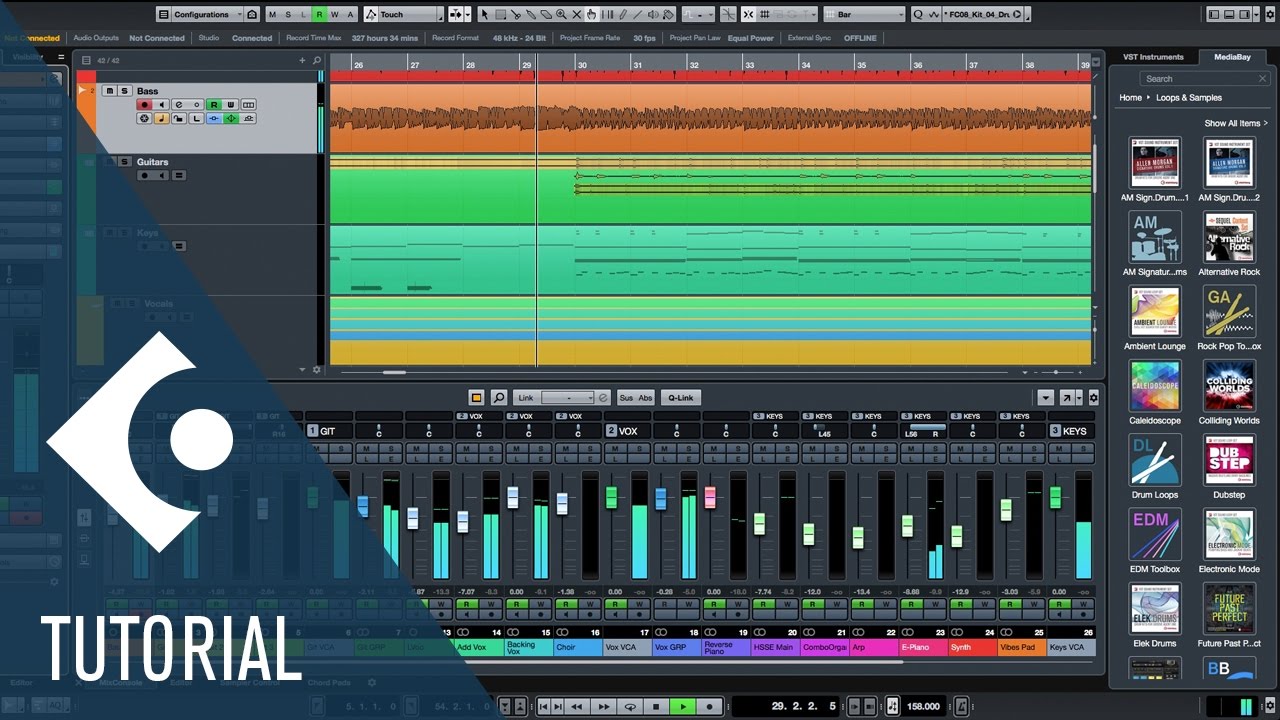This screenshot has height=720, width=1280.
Task: Open the Bar grid type dropdown
Action: point(864,14)
